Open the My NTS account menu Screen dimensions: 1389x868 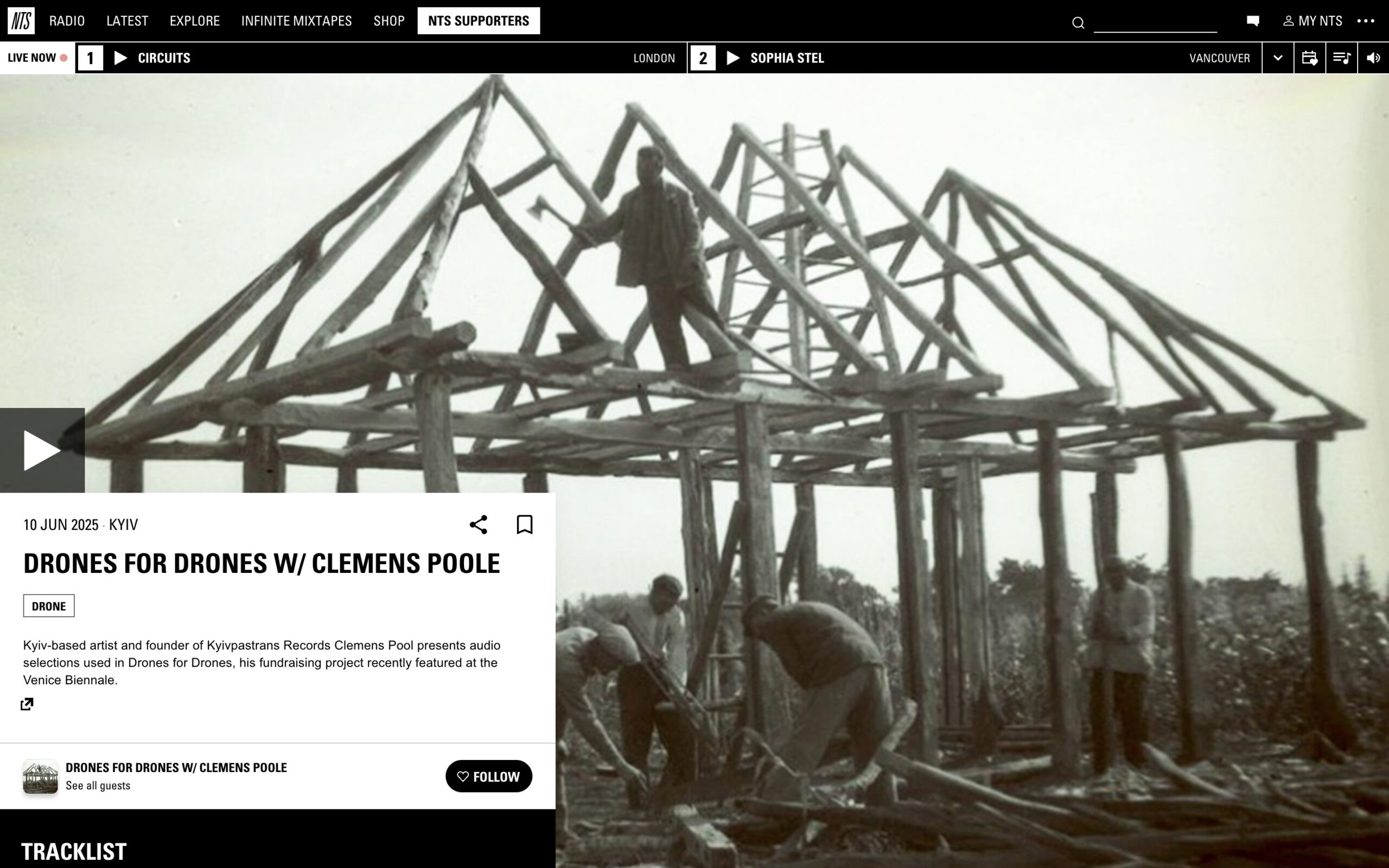pos(1312,21)
